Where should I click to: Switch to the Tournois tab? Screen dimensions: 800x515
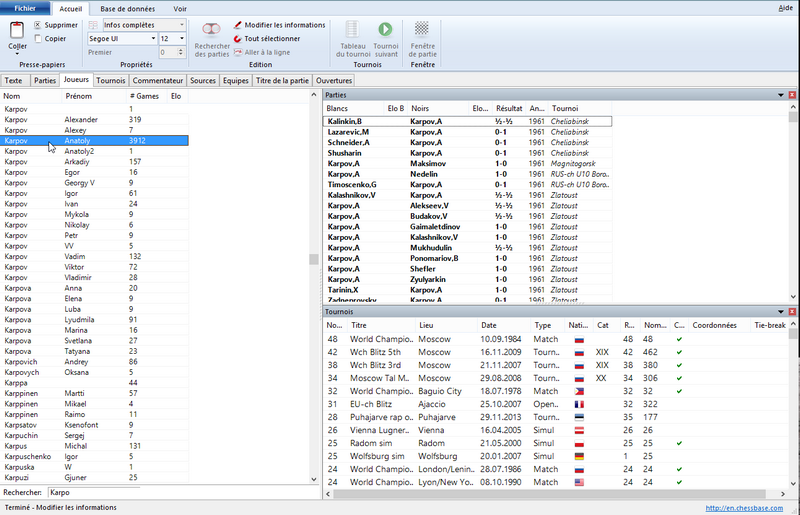point(111,80)
